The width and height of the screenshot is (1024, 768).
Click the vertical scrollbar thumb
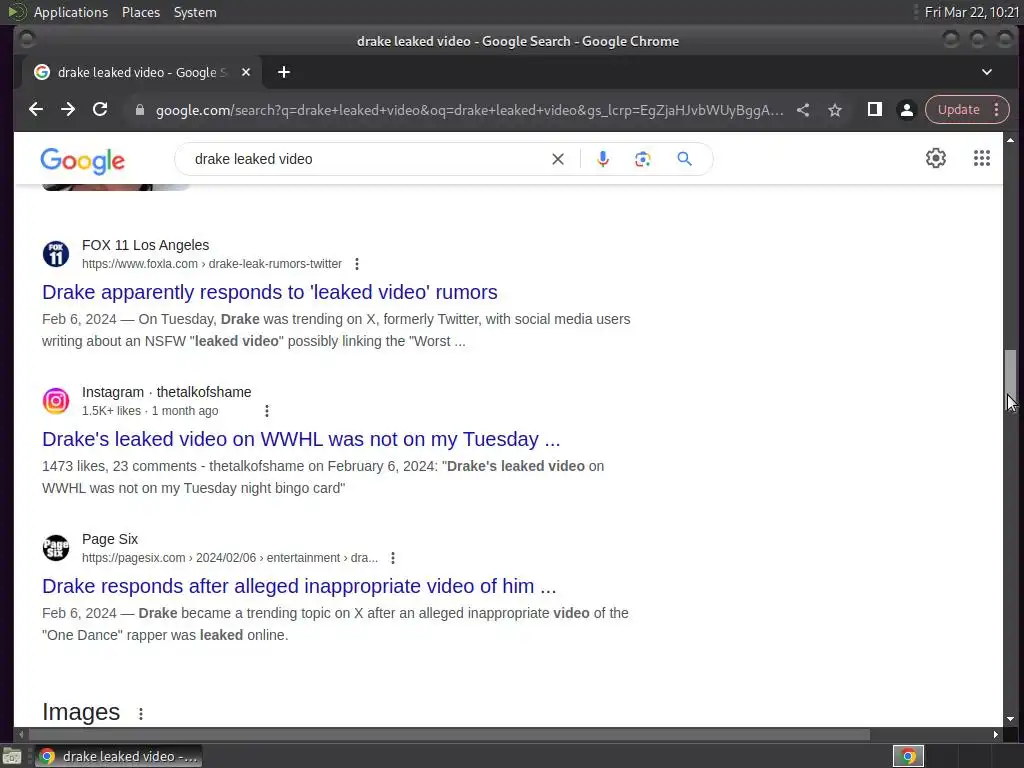click(x=1010, y=378)
